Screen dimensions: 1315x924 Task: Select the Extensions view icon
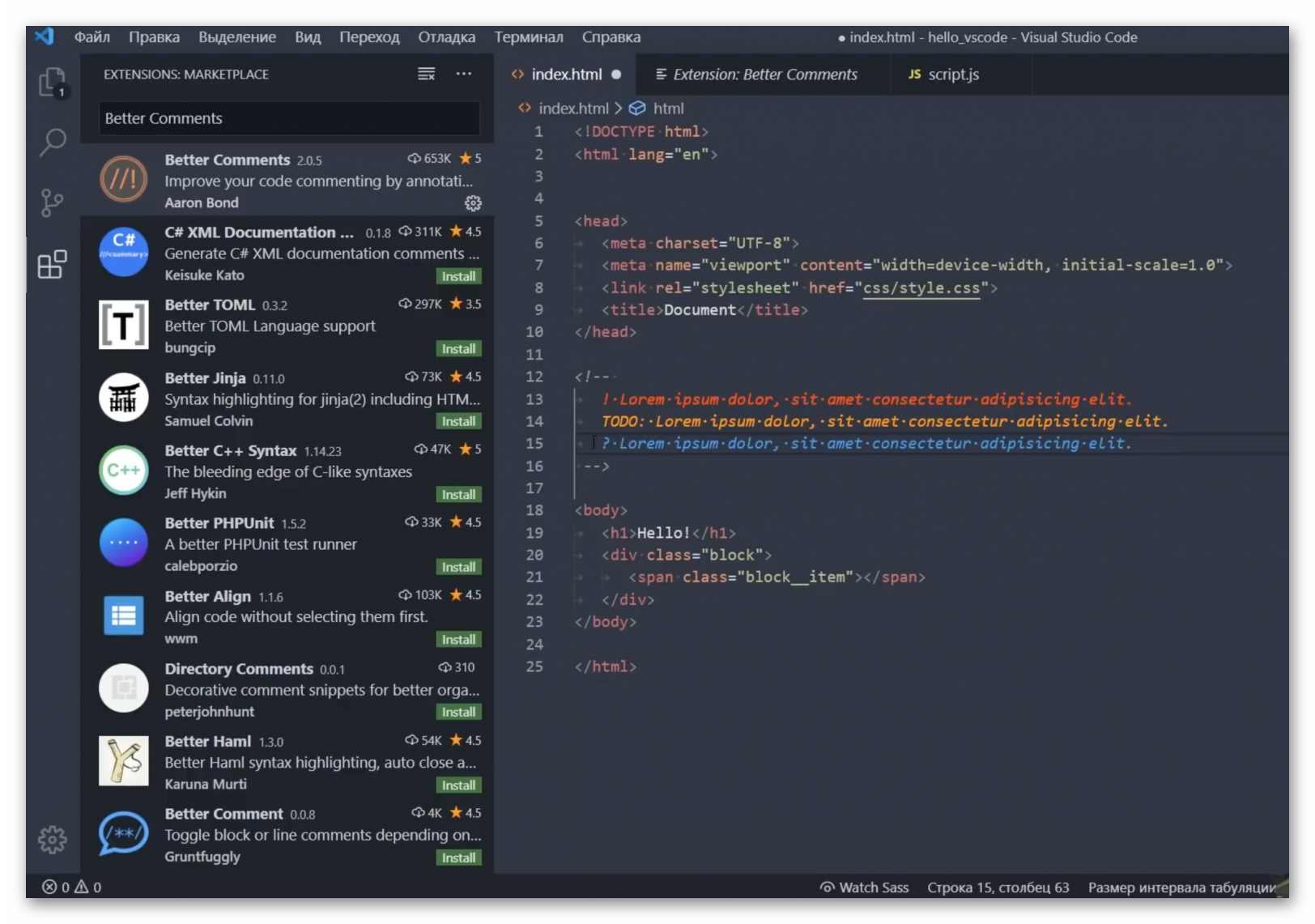[52, 264]
